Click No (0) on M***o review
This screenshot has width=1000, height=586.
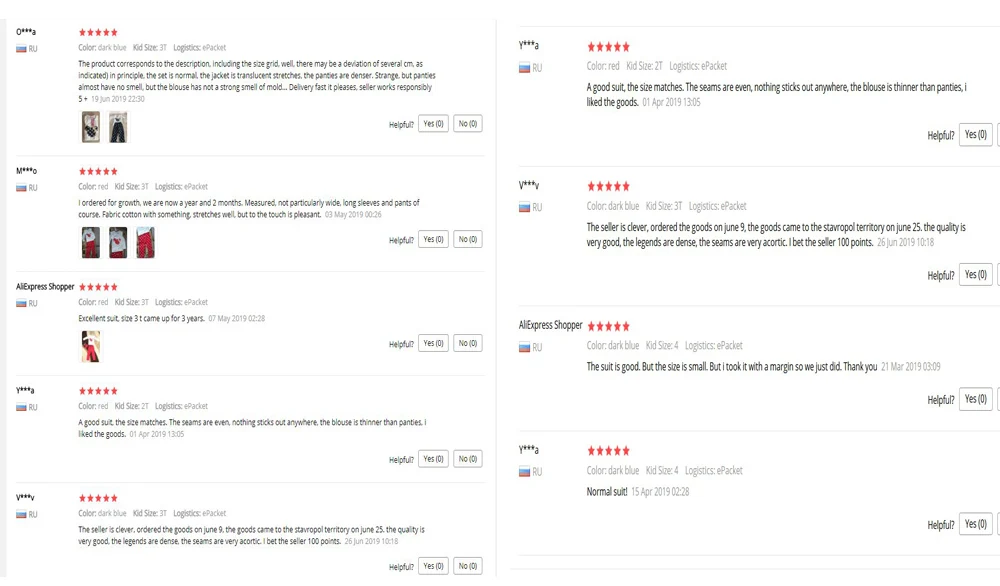467,239
